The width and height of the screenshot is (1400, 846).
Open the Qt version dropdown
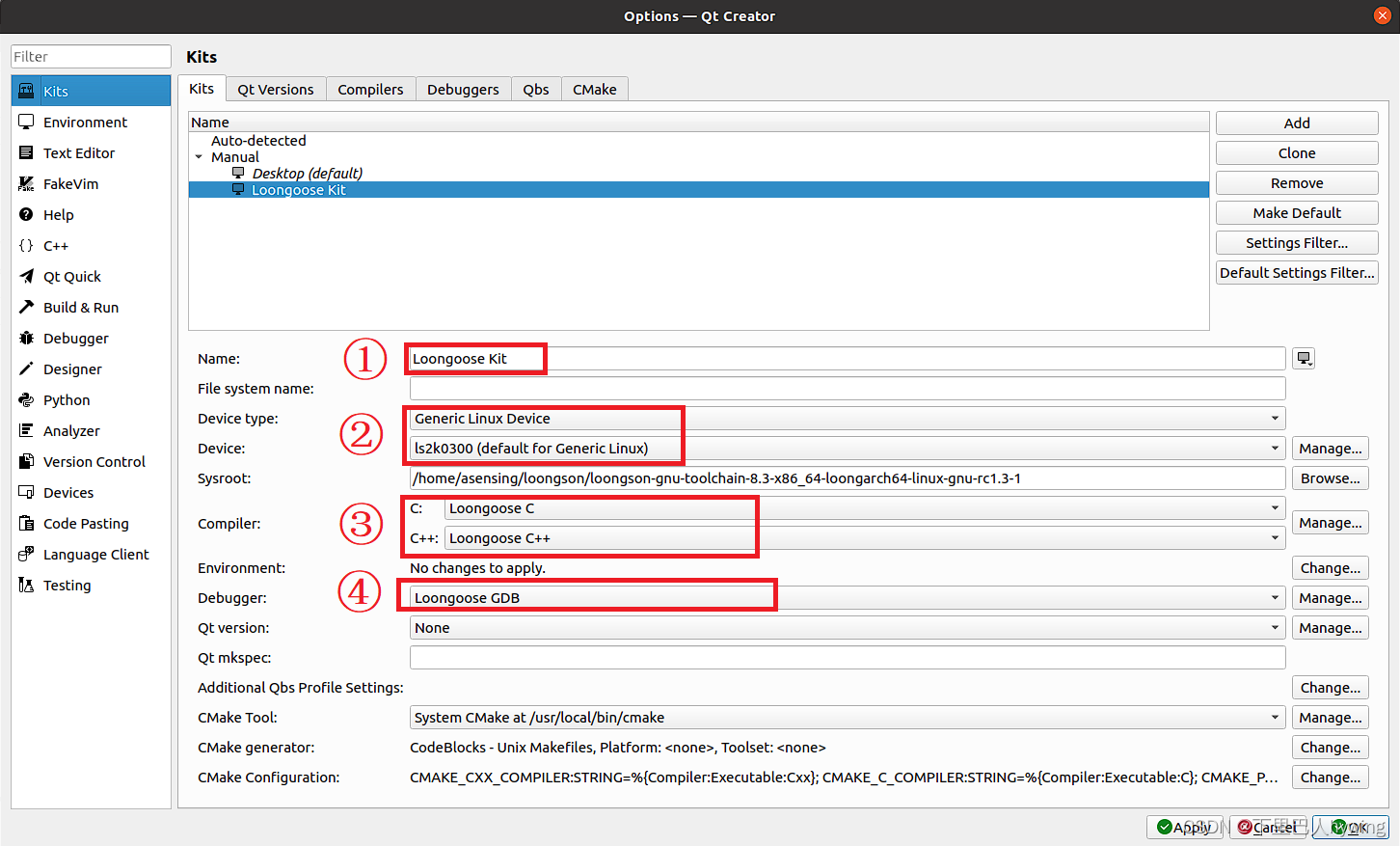tap(848, 627)
